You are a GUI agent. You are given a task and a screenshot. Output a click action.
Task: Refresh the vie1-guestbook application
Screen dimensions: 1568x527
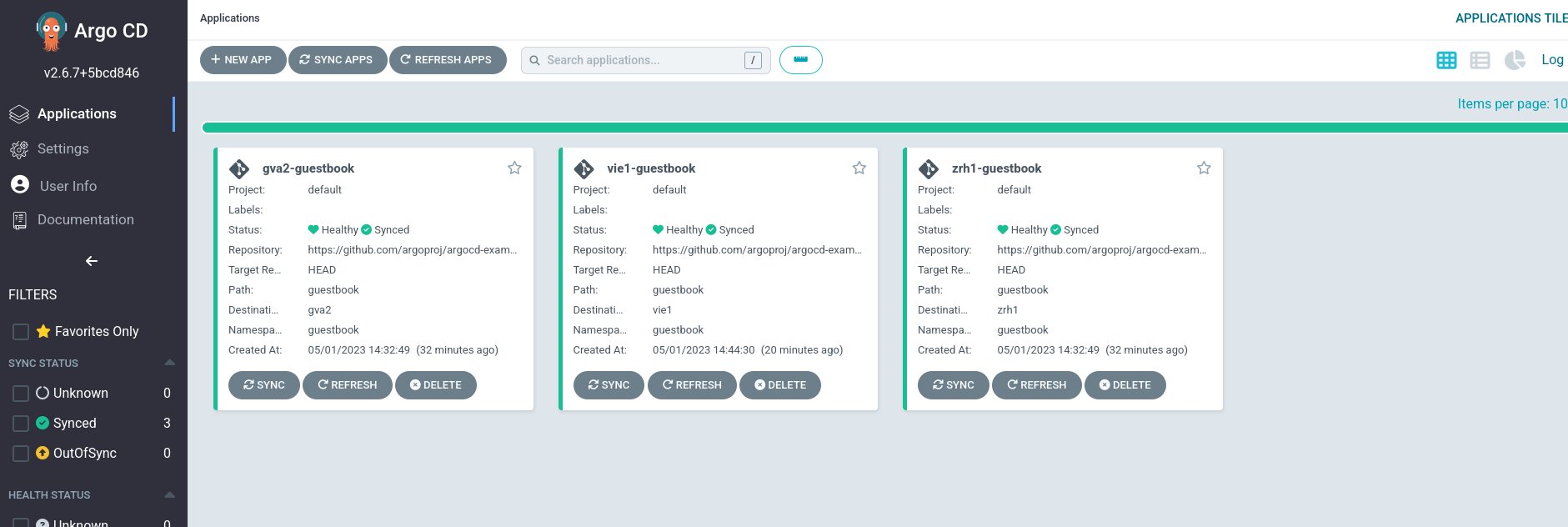click(x=693, y=385)
